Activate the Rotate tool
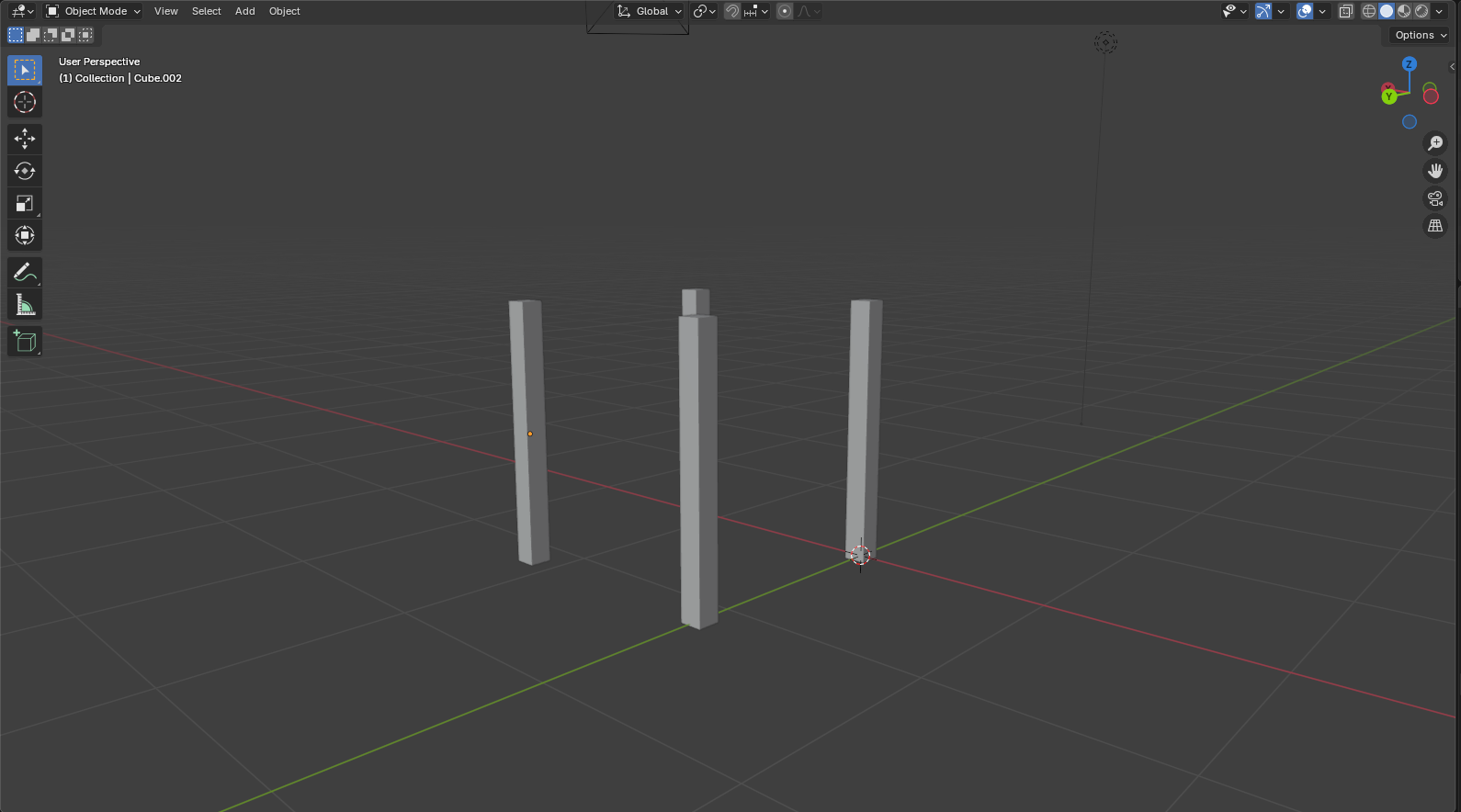The width and height of the screenshot is (1461, 812). point(25,171)
